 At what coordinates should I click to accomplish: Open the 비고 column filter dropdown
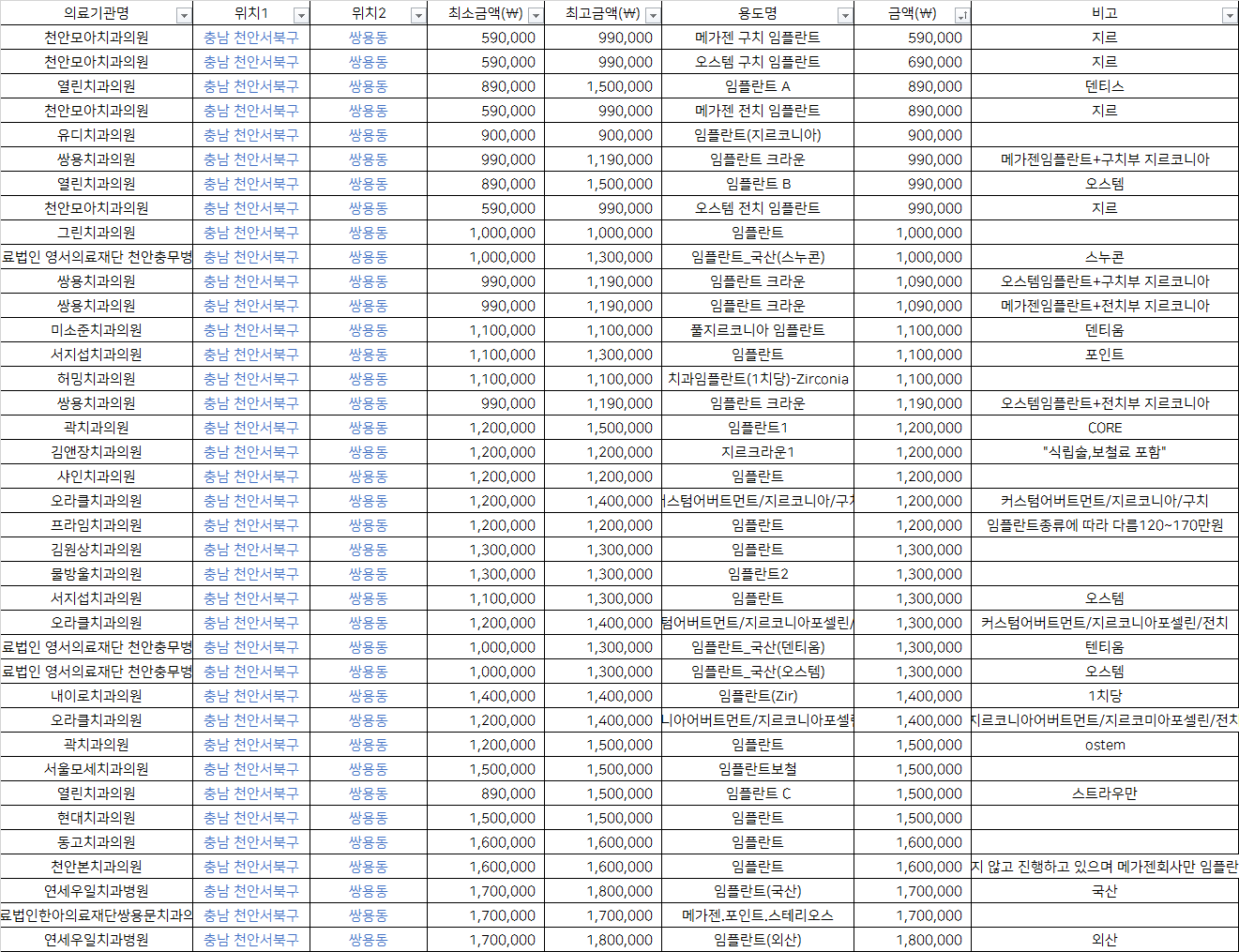[1229, 15]
